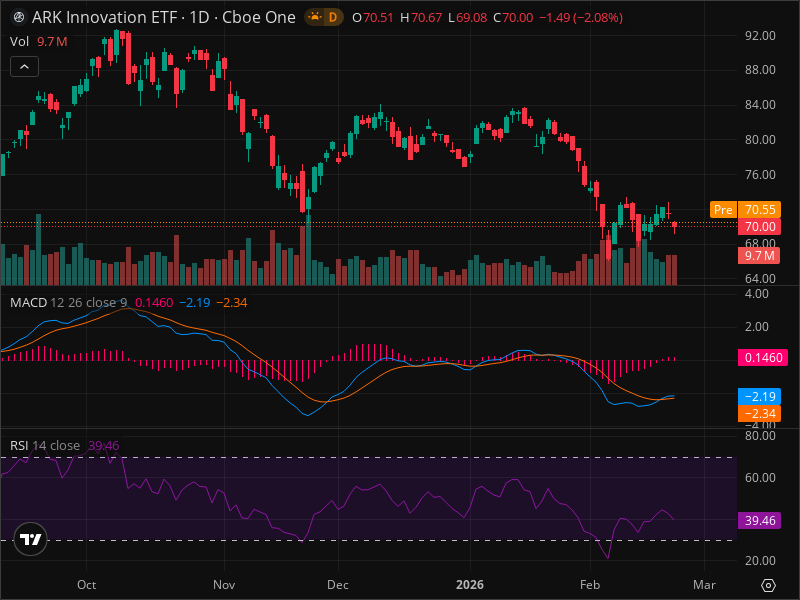Open chart settings gear near the time axis
Viewport: 800px width, 600px height.
768,585
